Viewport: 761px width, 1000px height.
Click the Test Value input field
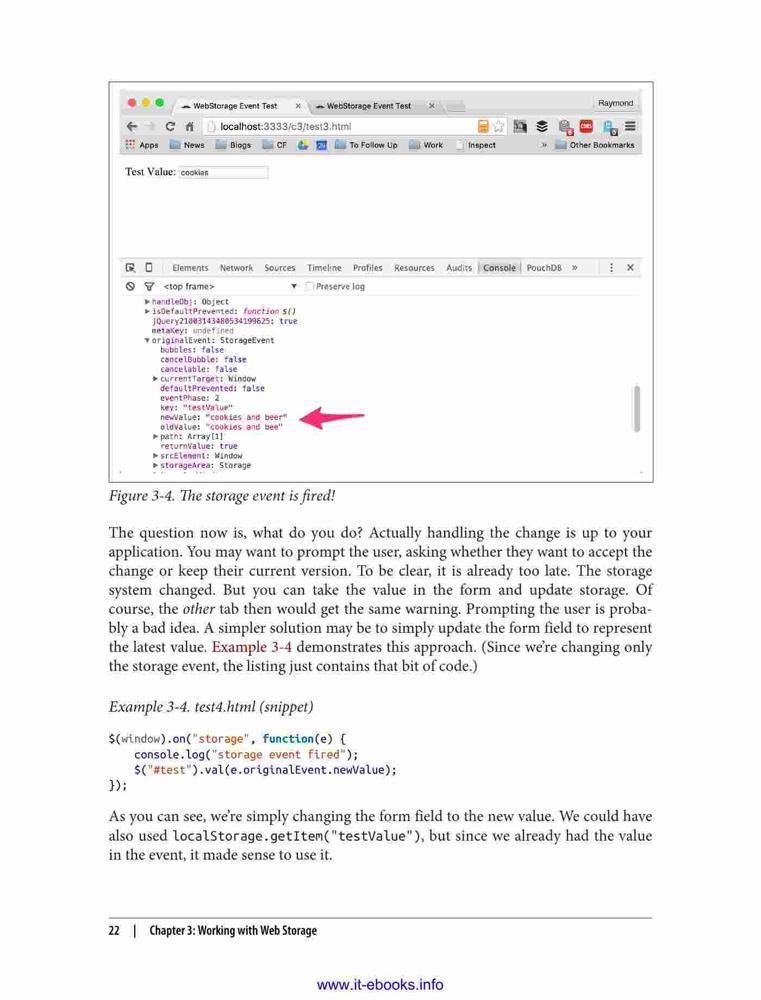(x=223, y=172)
